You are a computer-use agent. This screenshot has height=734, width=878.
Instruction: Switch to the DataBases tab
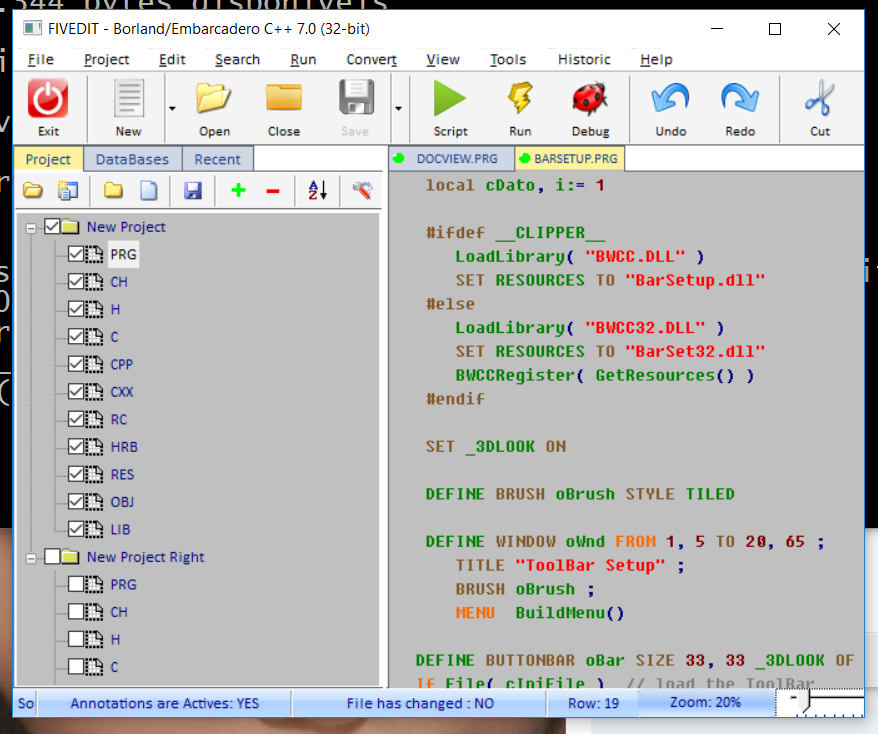point(132,159)
